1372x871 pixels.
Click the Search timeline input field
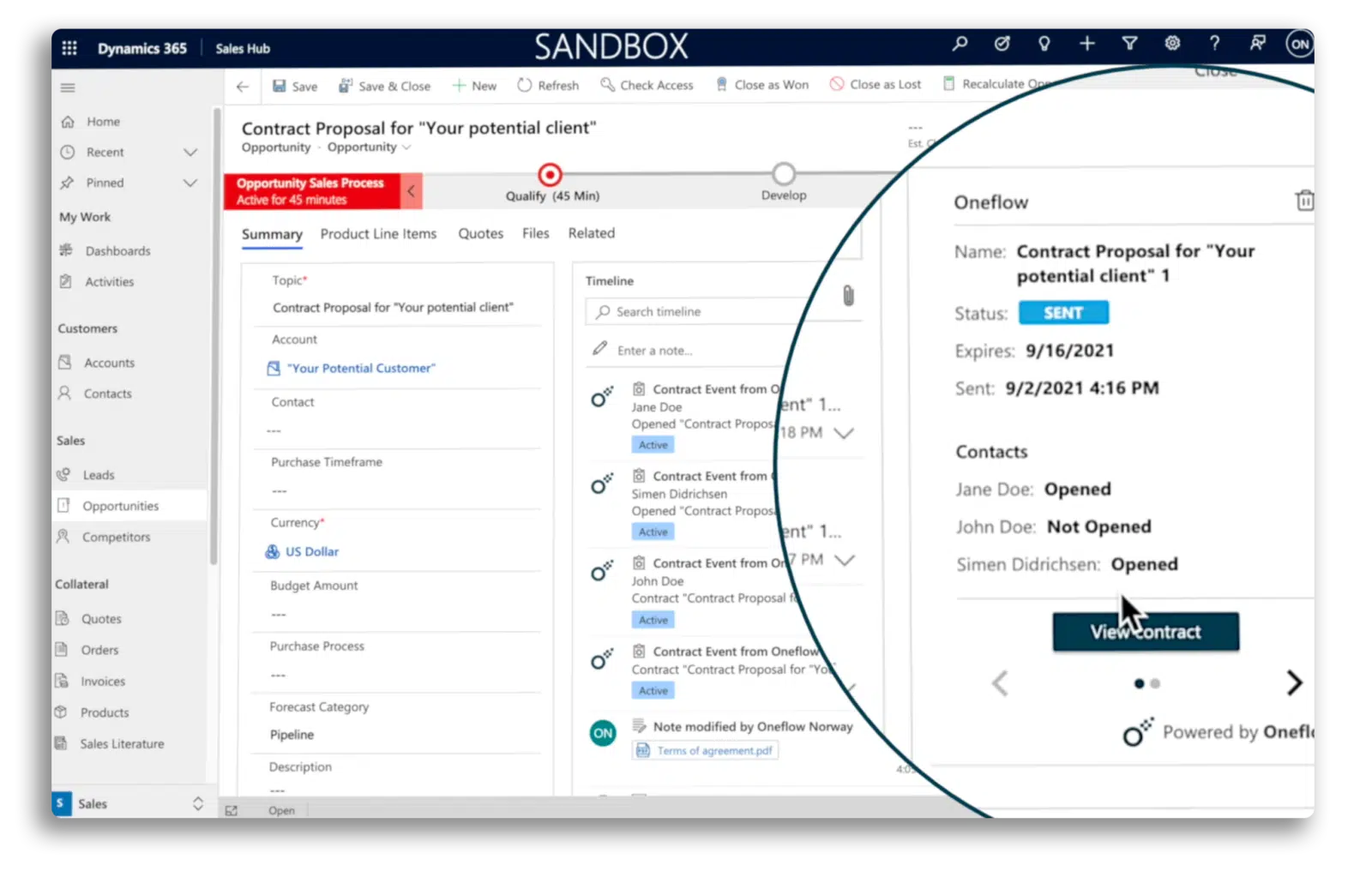[720, 311]
